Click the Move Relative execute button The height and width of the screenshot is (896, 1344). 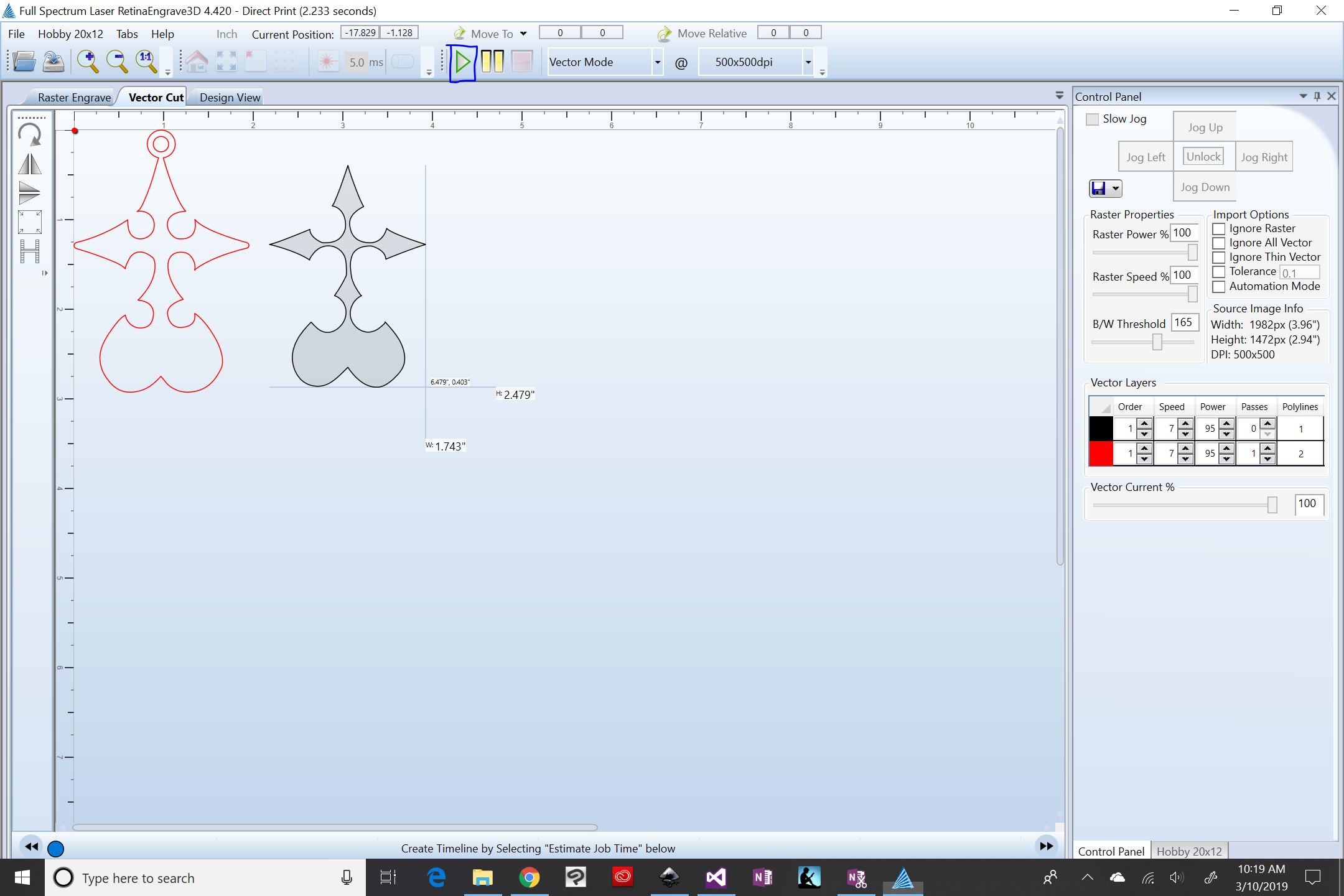coord(663,33)
